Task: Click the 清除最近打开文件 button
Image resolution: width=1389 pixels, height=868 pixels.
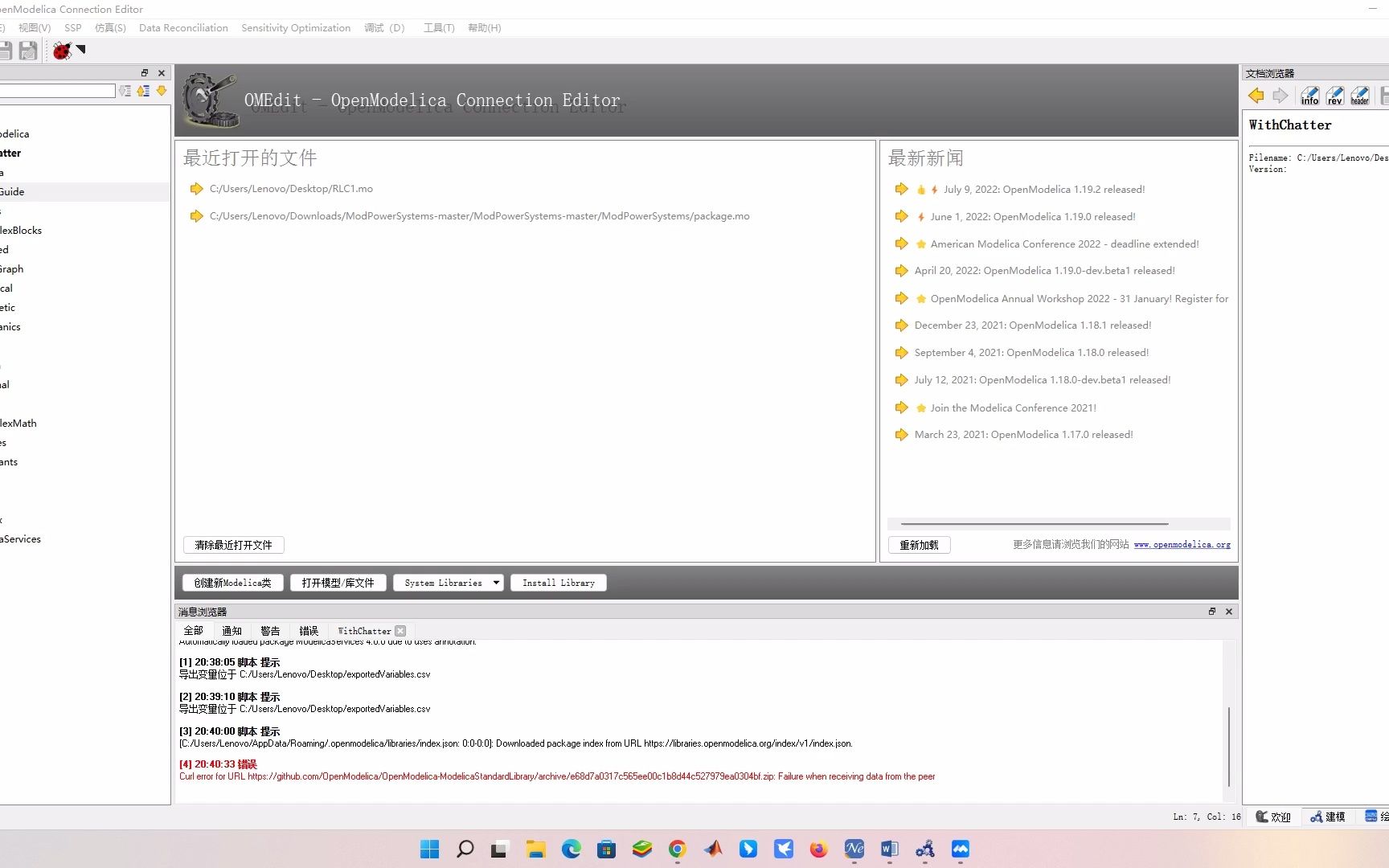Action: tap(234, 545)
